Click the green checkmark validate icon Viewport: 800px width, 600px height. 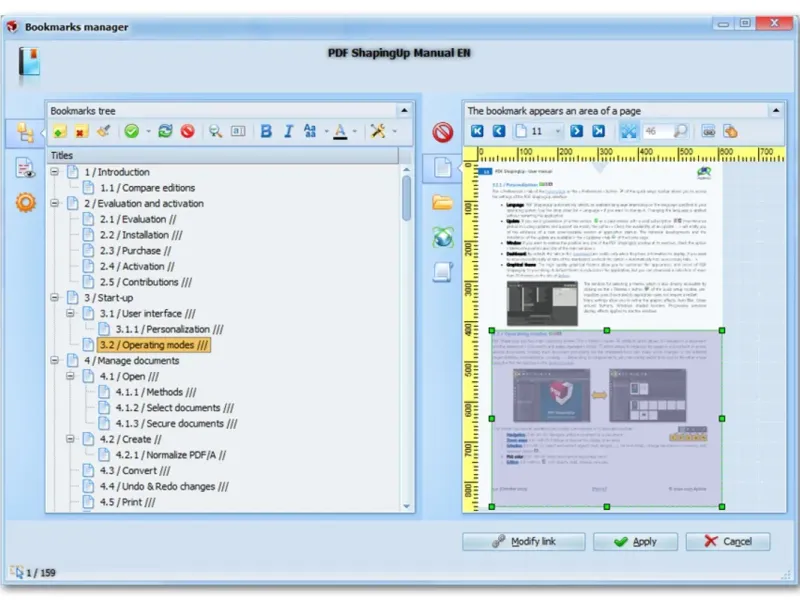tap(132, 132)
